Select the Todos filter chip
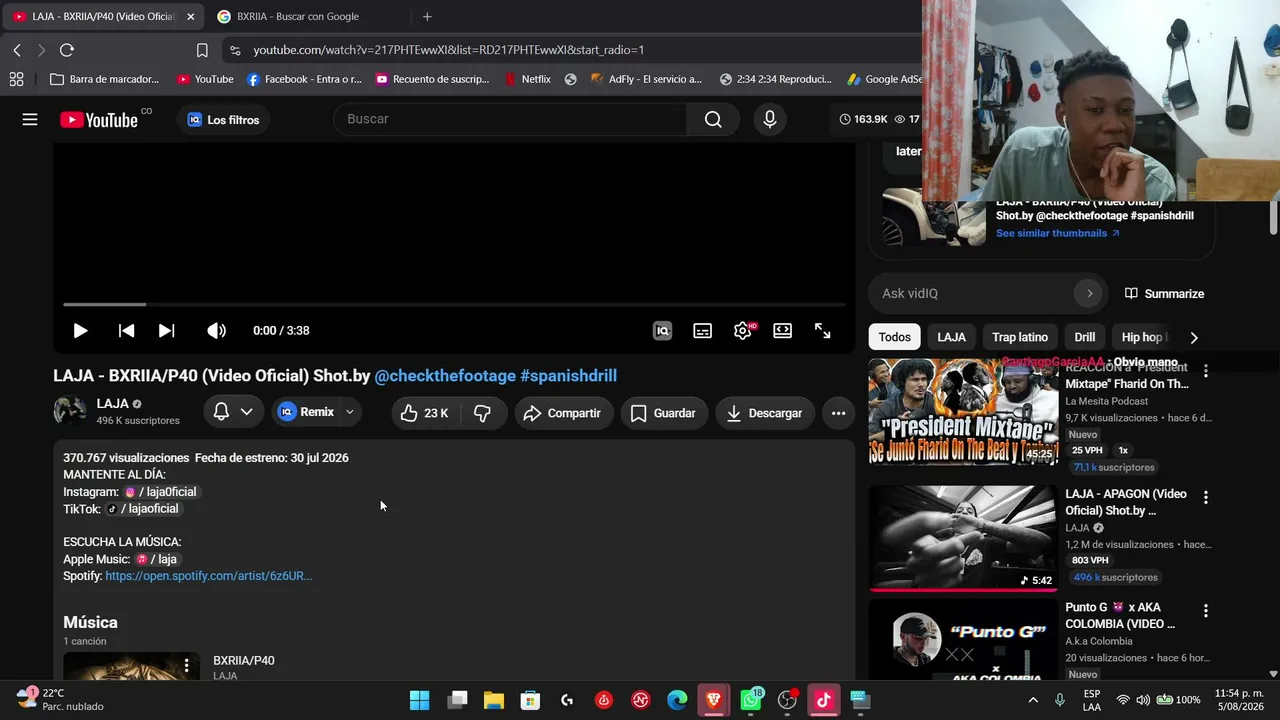Image resolution: width=1280 pixels, height=720 pixels. click(895, 337)
